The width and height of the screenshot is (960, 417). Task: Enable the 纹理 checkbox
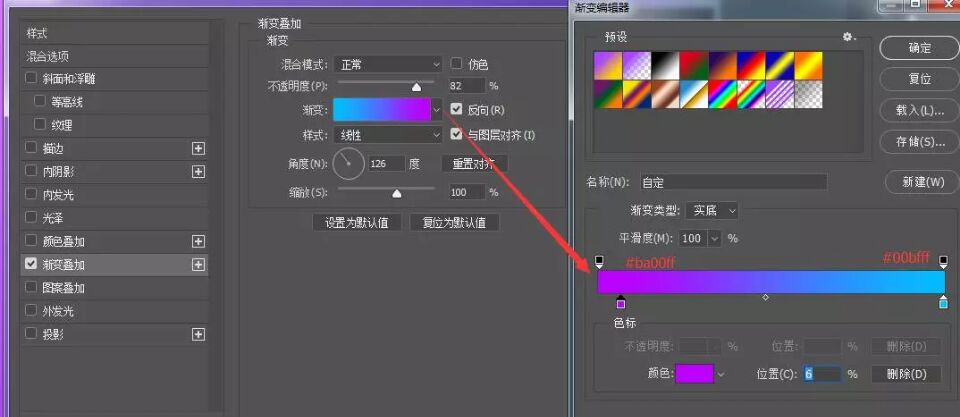tap(40, 124)
